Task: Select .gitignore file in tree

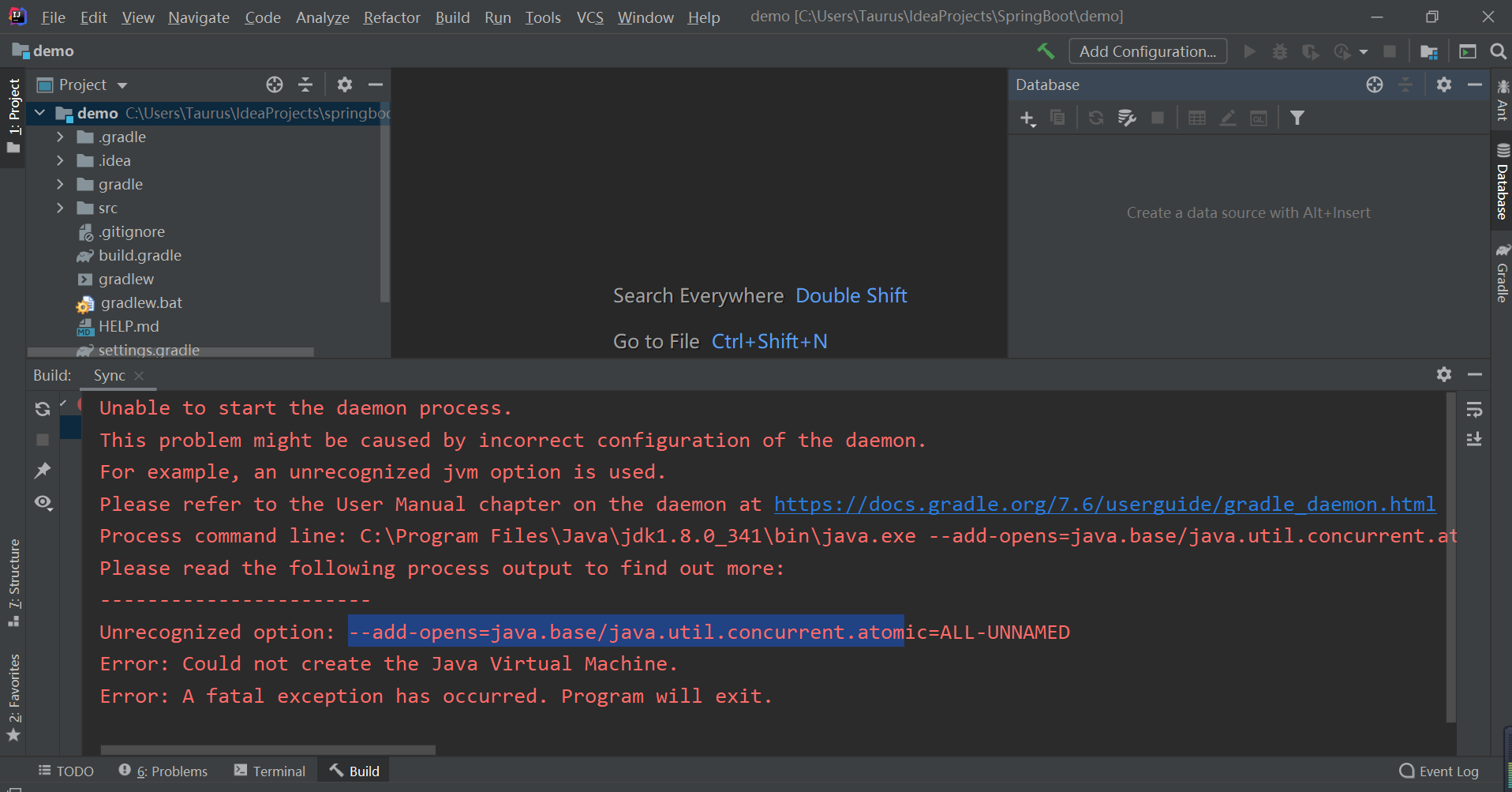Action: pos(132,231)
